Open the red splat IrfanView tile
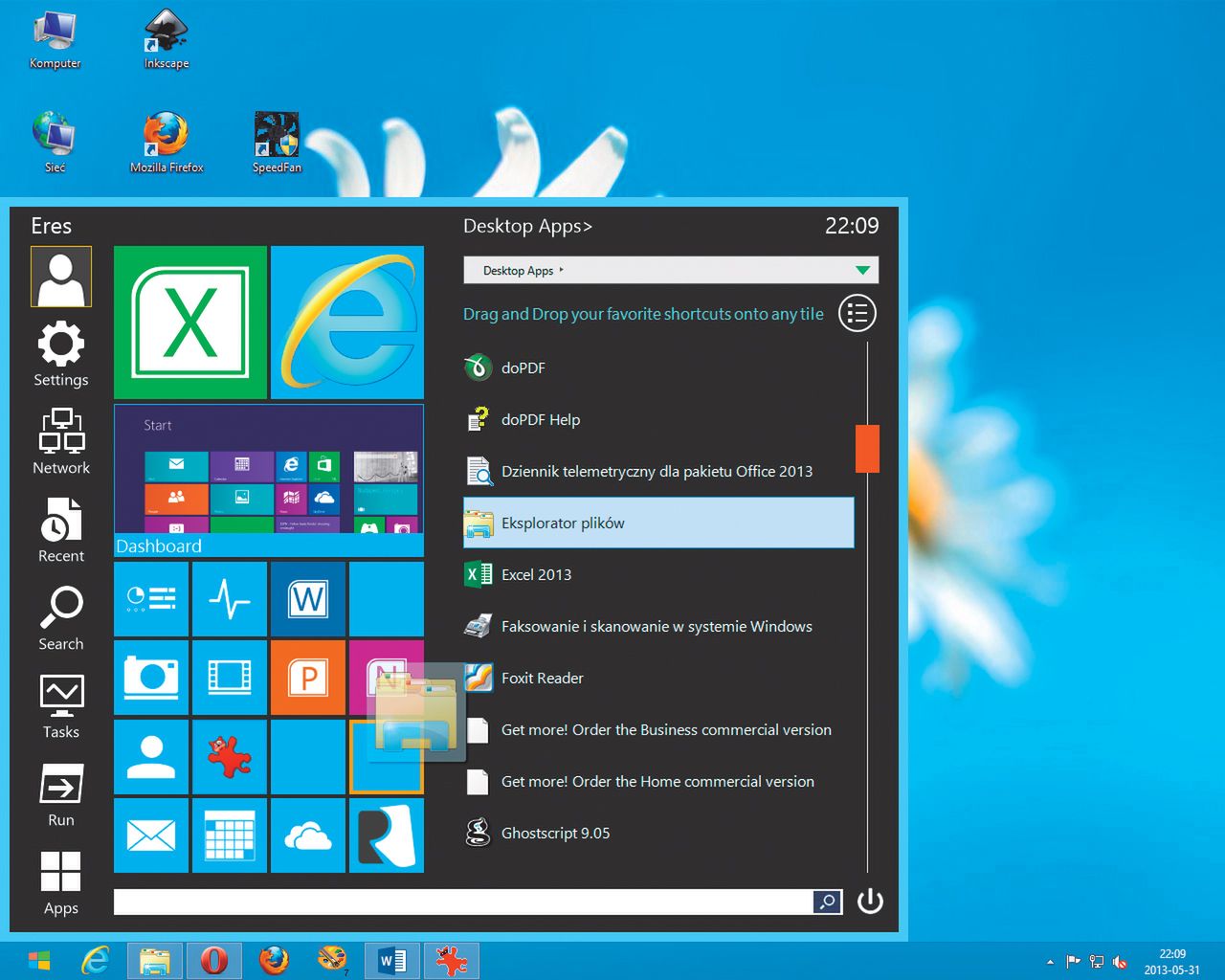The height and width of the screenshot is (980, 1225). tap(230, 756)
